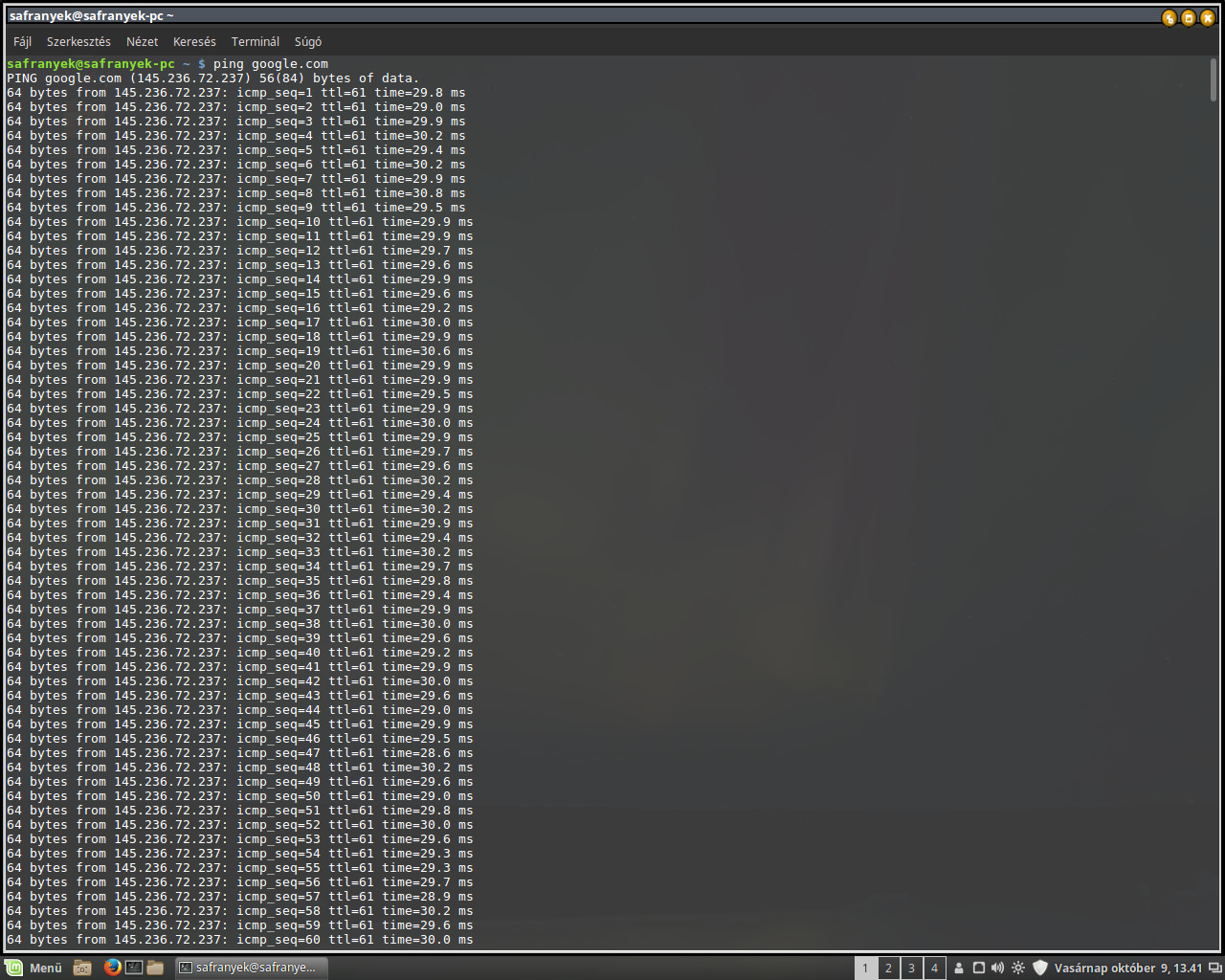
Task: Click the removable drives tray icon
Action: pos(978,968)
